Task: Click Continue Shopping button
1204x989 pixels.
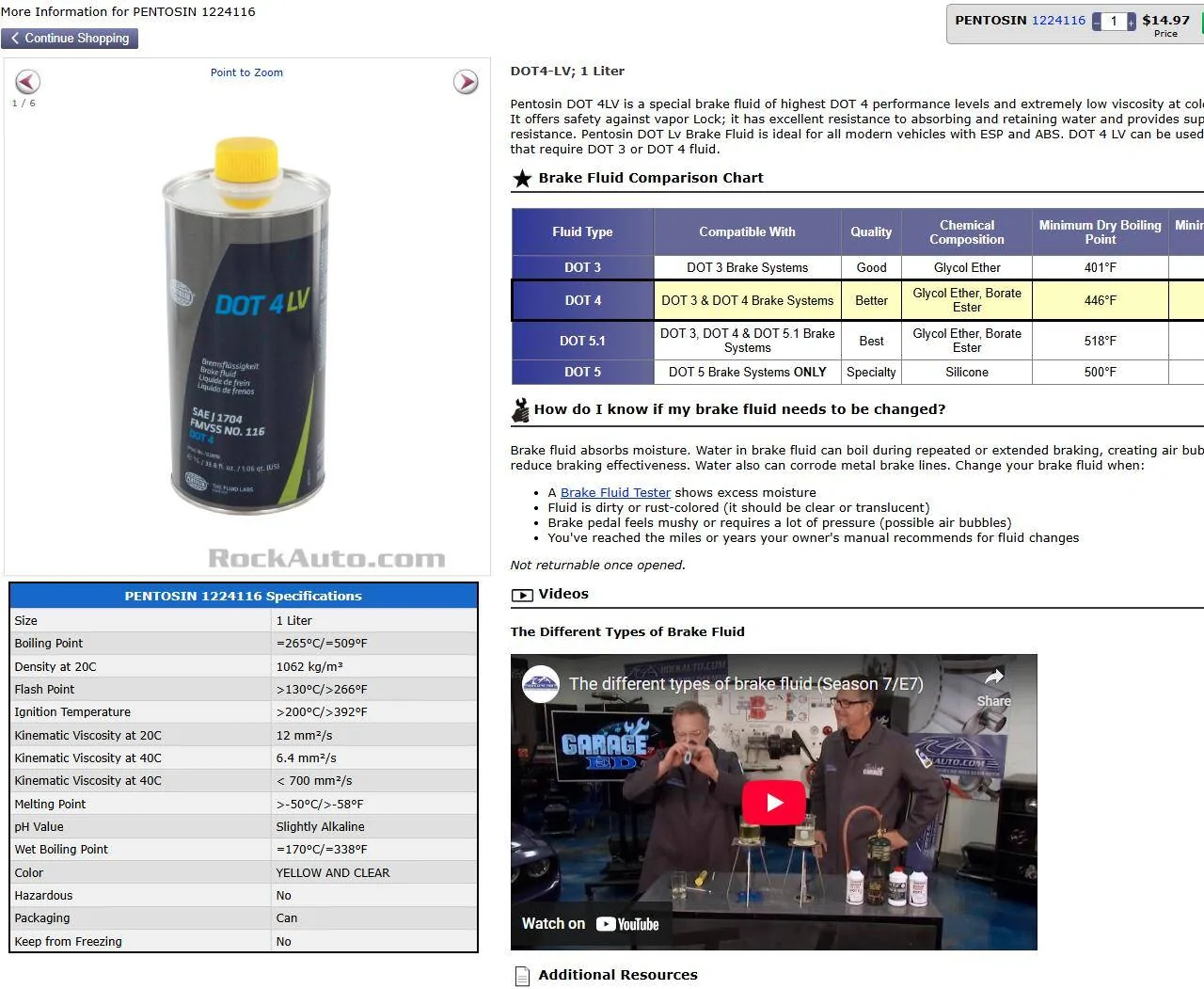Action: coord(70,38)
